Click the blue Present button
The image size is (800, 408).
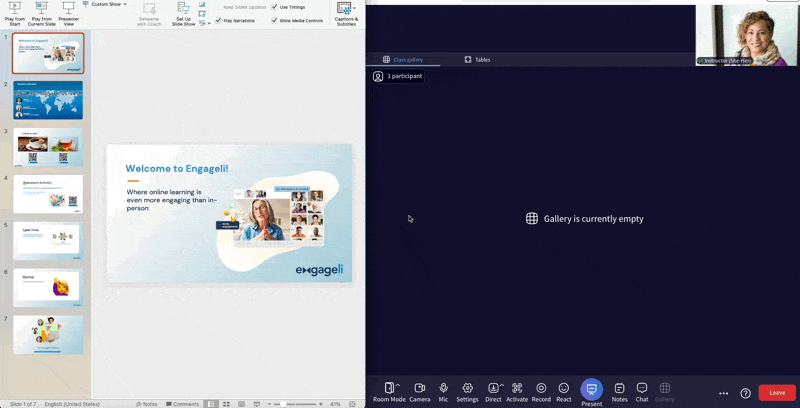(591, 389)
